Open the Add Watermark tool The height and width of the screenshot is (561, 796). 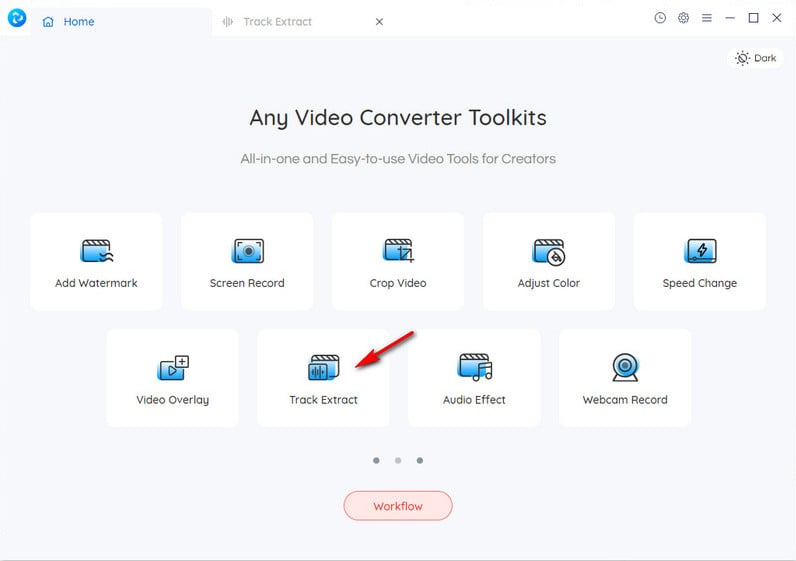pyautogui.click(x=96, y=261)
